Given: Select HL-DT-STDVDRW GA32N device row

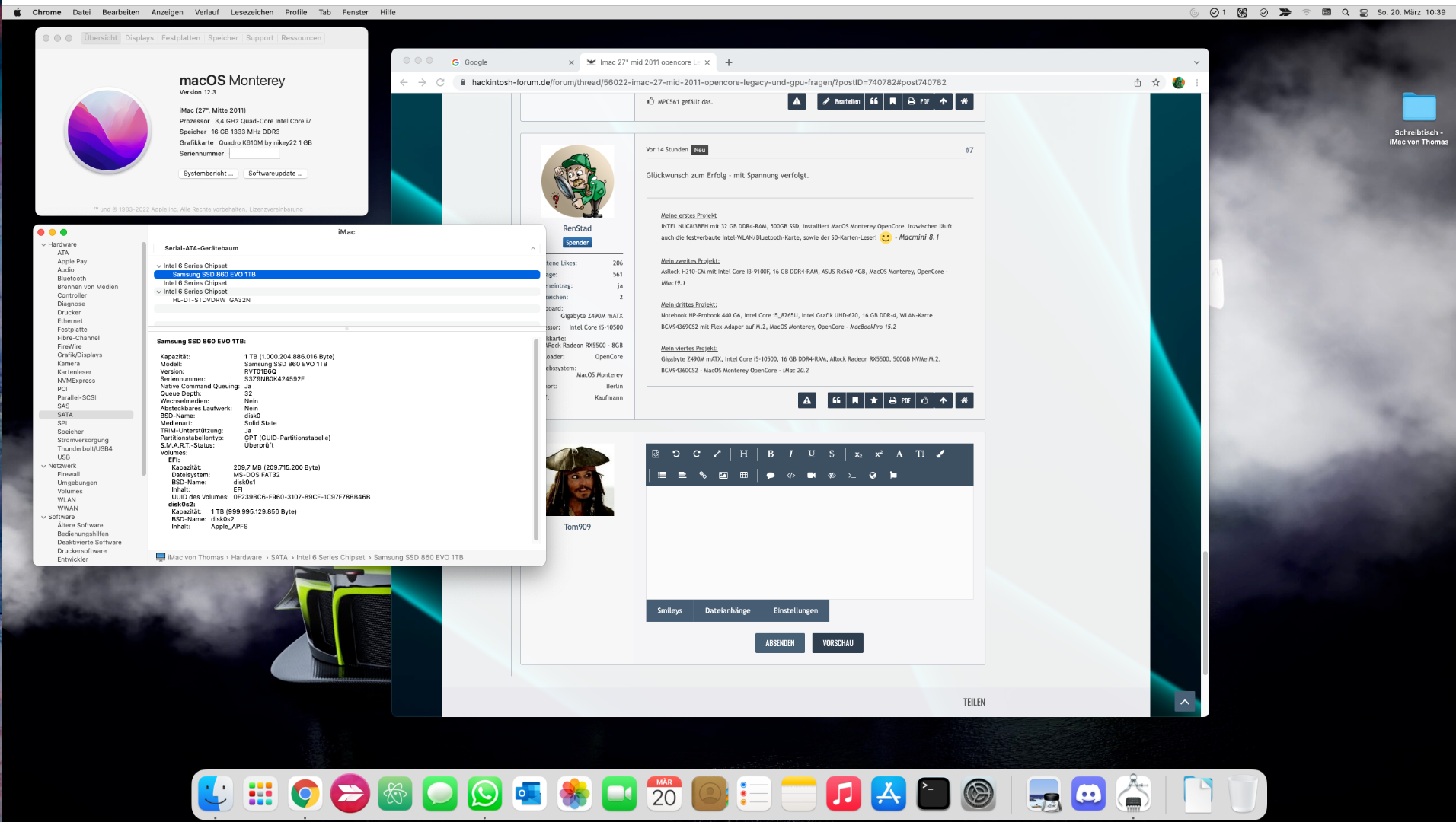Looking at the screenshot, I should coord(346,301).
